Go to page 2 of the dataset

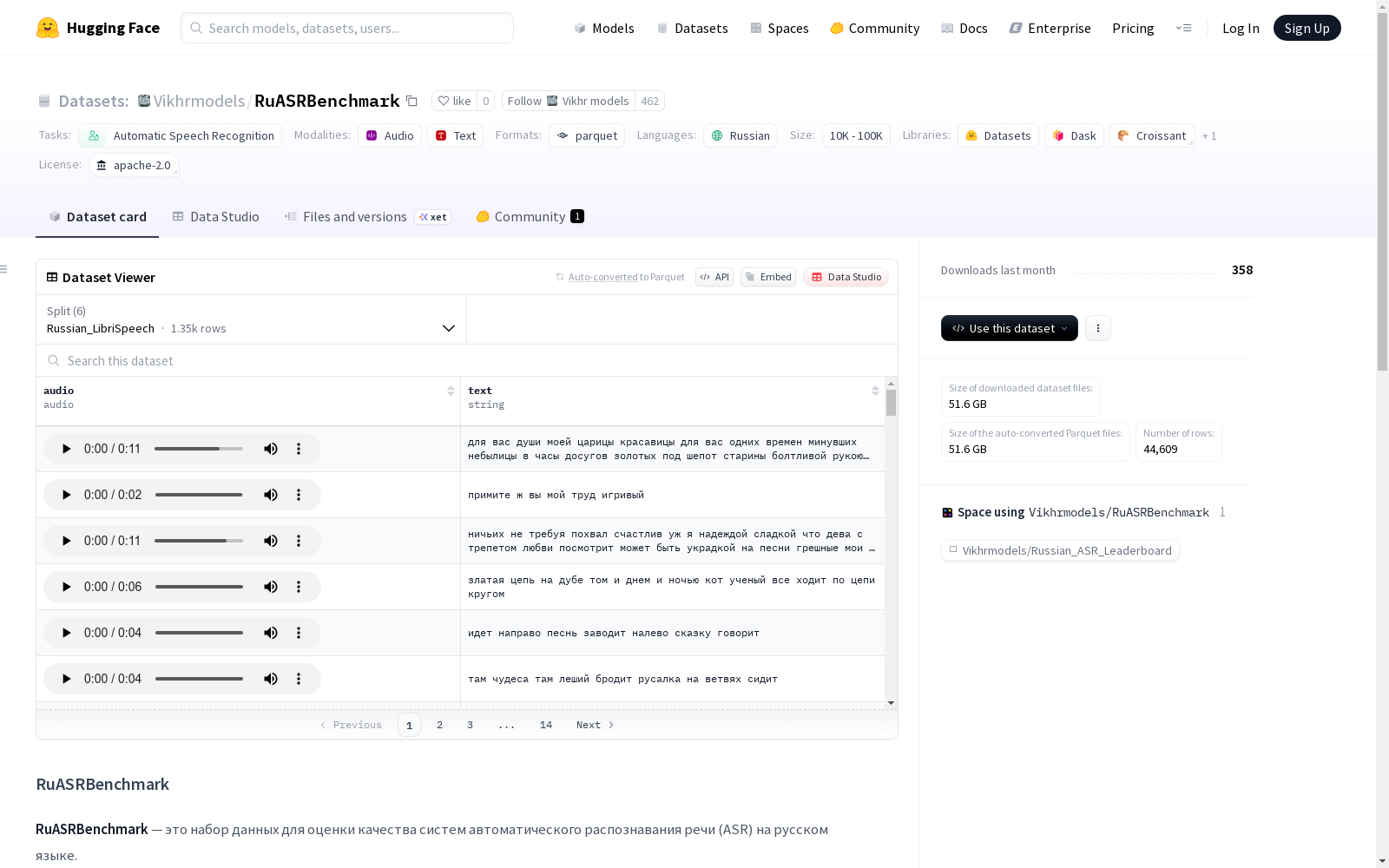(440, 725)
